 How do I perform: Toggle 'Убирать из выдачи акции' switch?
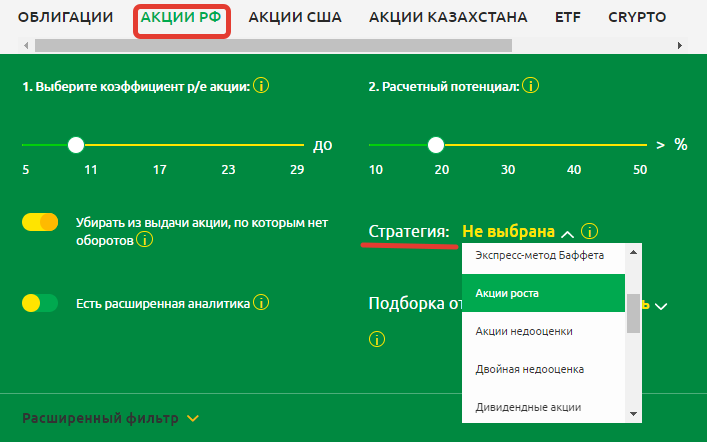coord(40,222)
